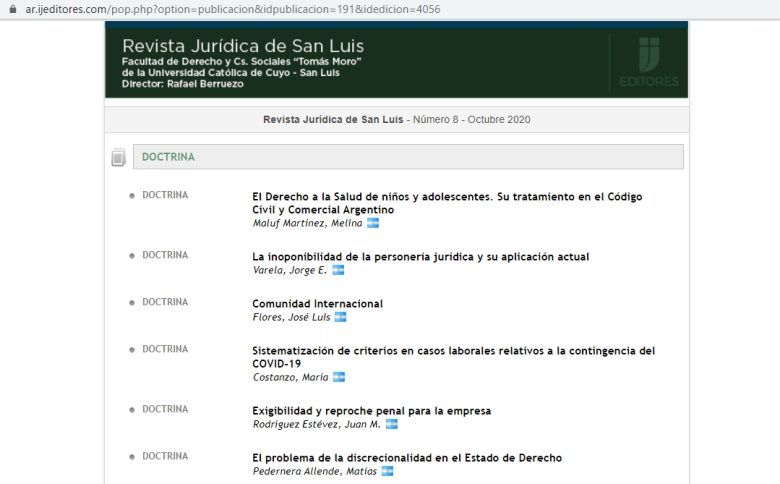Open the DOCTRINA section header
Image resolution: width=780 pixels, height=484 pixels.
(408, 157)
